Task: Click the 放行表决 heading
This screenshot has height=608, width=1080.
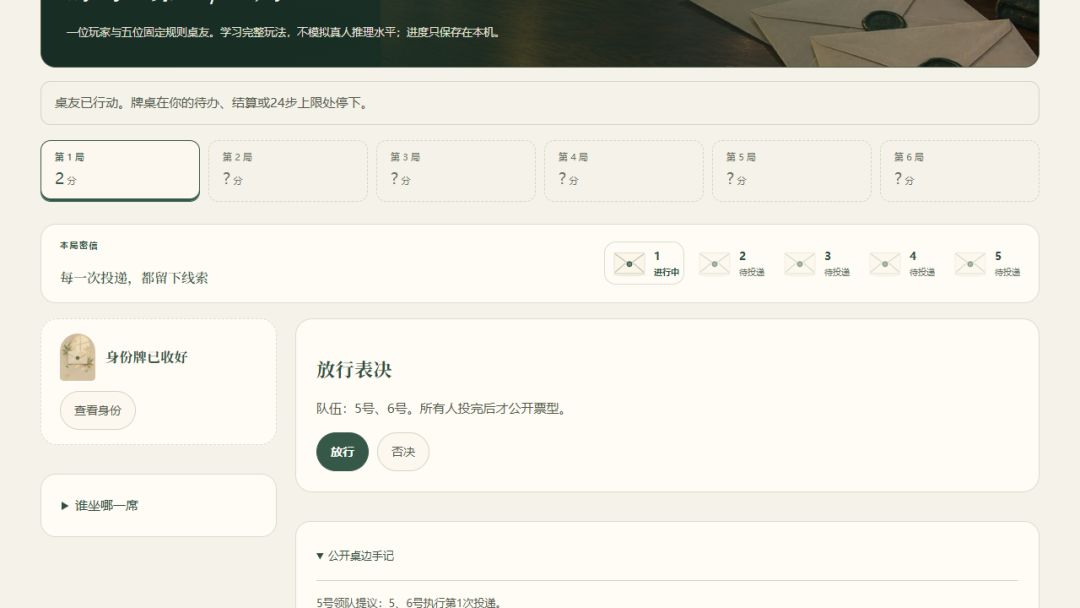Action: tap(354, 370)
